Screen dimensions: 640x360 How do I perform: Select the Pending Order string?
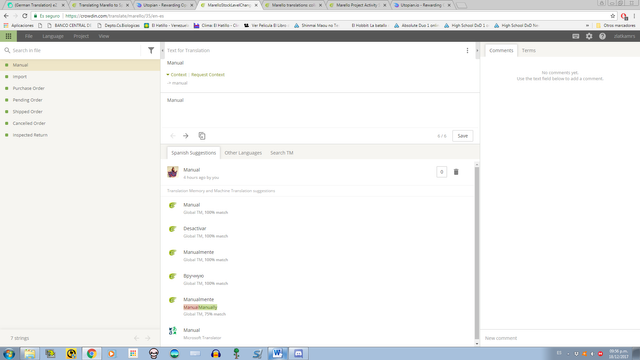80,100
